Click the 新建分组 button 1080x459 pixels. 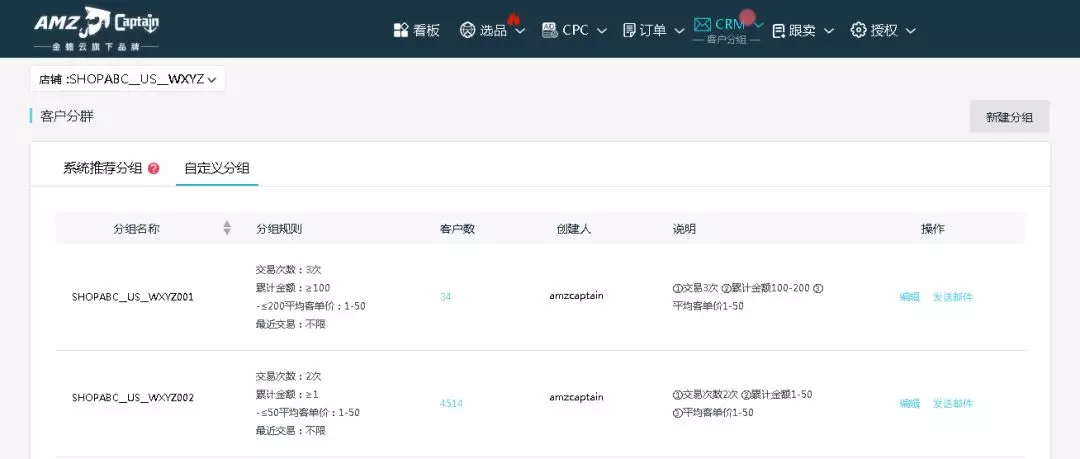point(1010,116)
